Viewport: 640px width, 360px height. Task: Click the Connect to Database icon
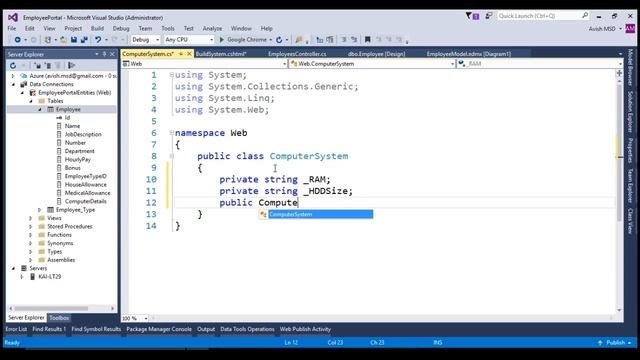tap(38, 65)
